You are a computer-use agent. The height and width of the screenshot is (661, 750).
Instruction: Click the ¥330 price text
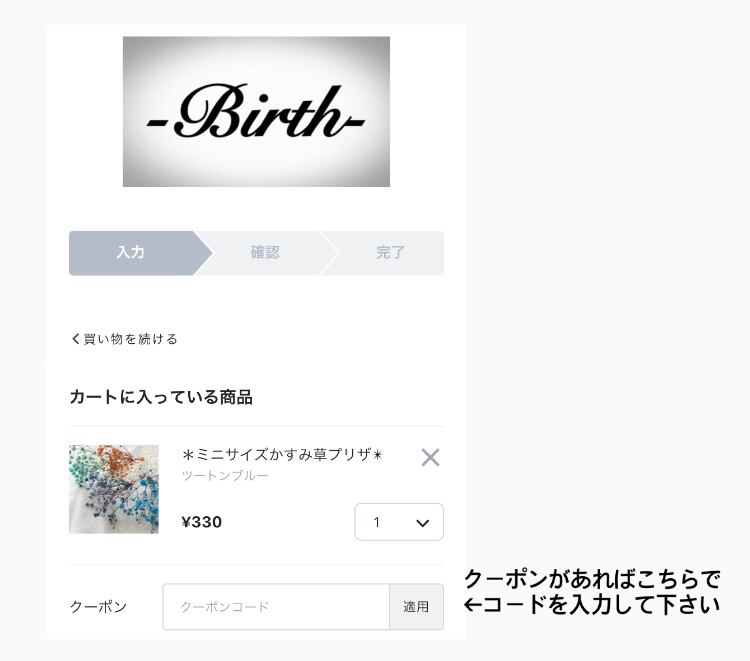(202, 522)
